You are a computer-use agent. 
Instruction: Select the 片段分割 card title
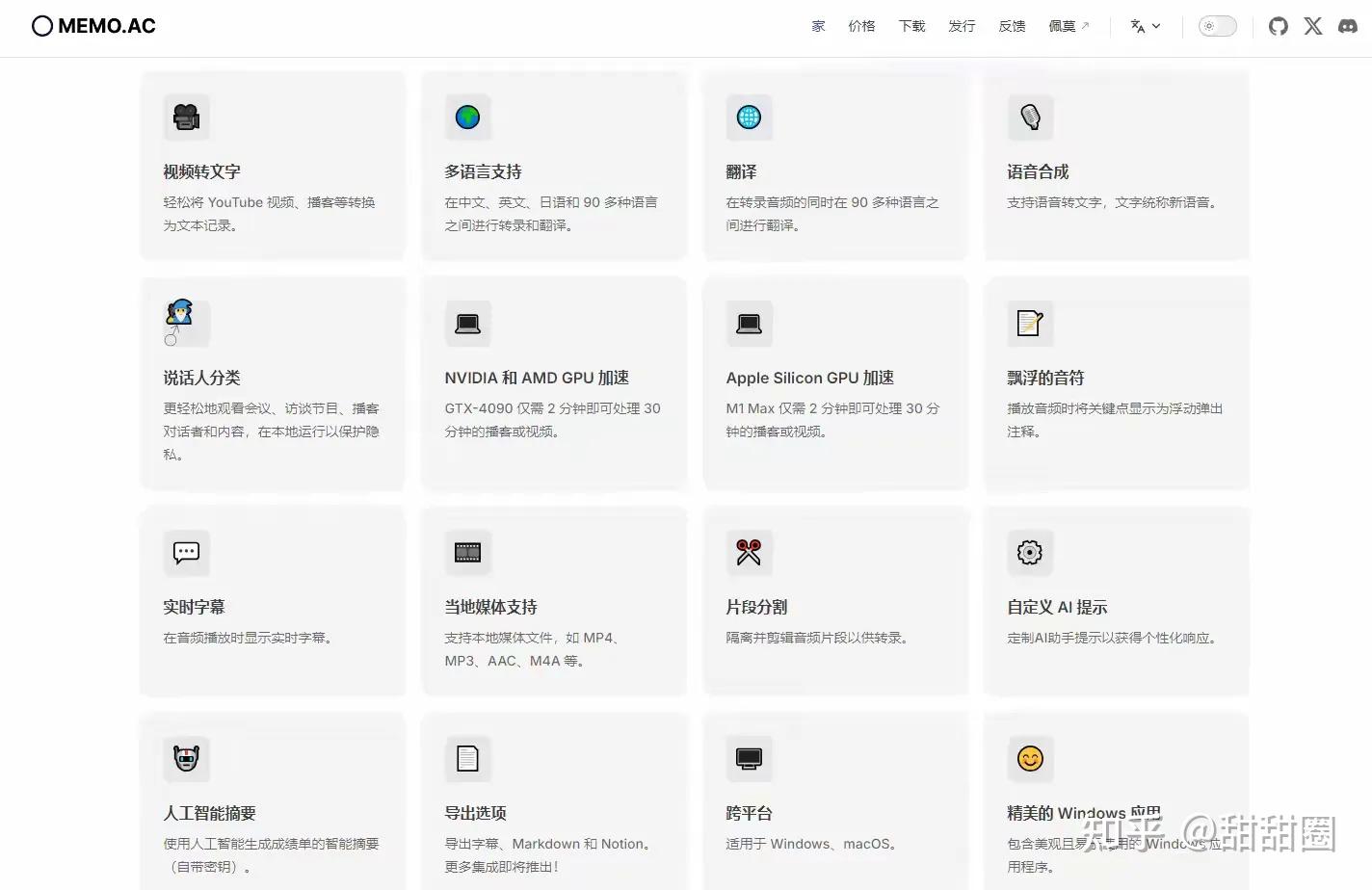(x=756, y=607)
